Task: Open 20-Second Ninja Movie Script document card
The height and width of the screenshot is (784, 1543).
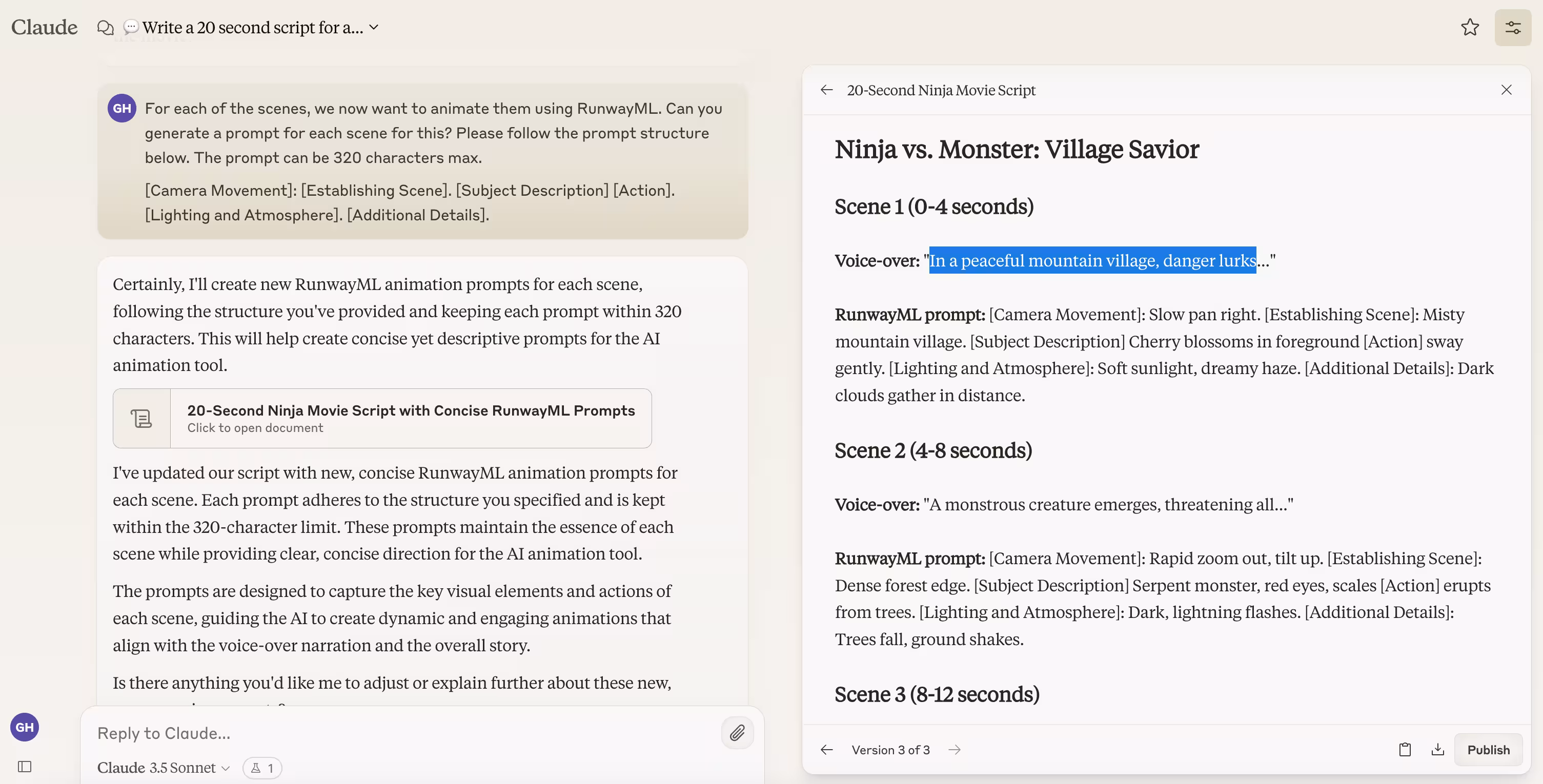Action: tap(382, 418)
